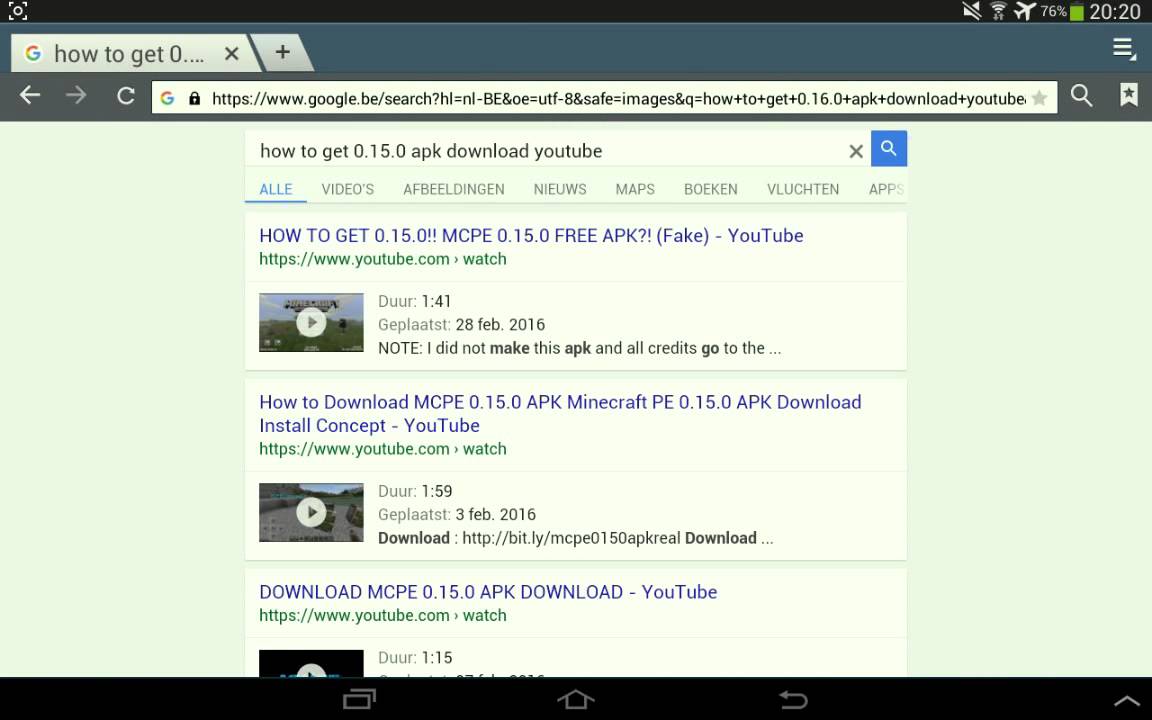Tap the 20:20 clock in the status bar
Viewport: 1152px width, 720px height.
(x=1115, y=12)
